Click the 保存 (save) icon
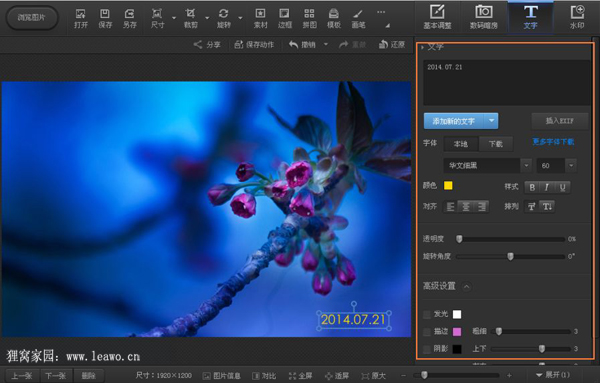The width and height of the screenshot is (600, 383). click(x=105, y=19)
